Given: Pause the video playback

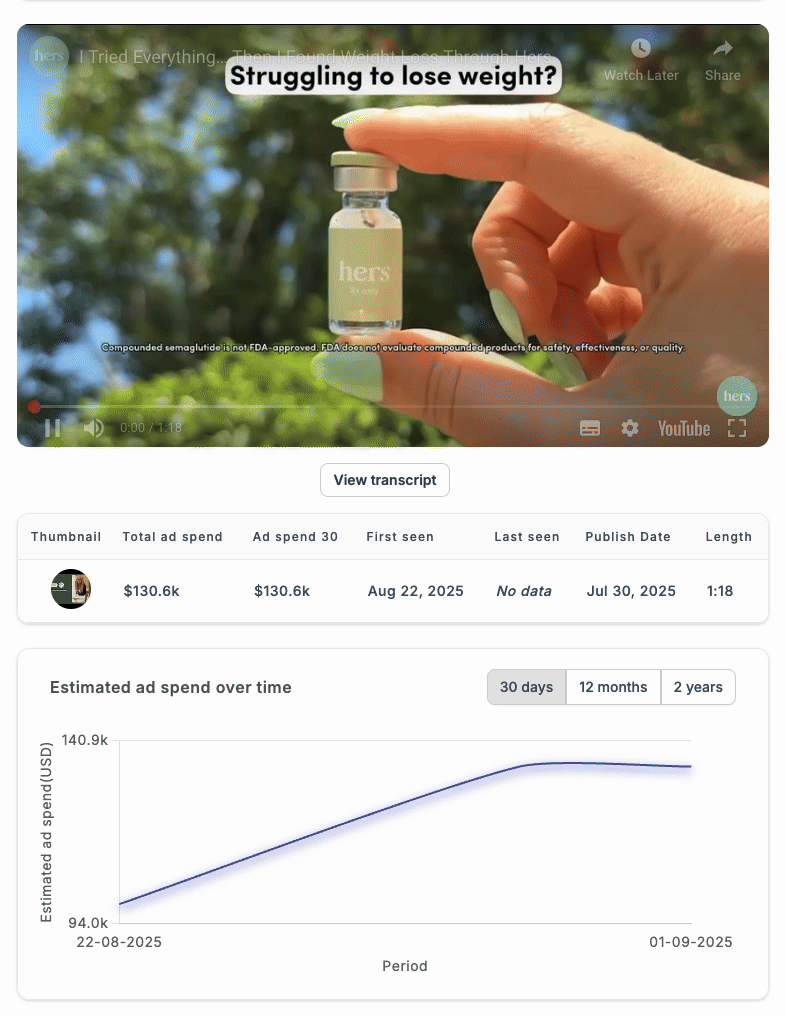Looking at the screenshot, I should (x=52, y=428).
